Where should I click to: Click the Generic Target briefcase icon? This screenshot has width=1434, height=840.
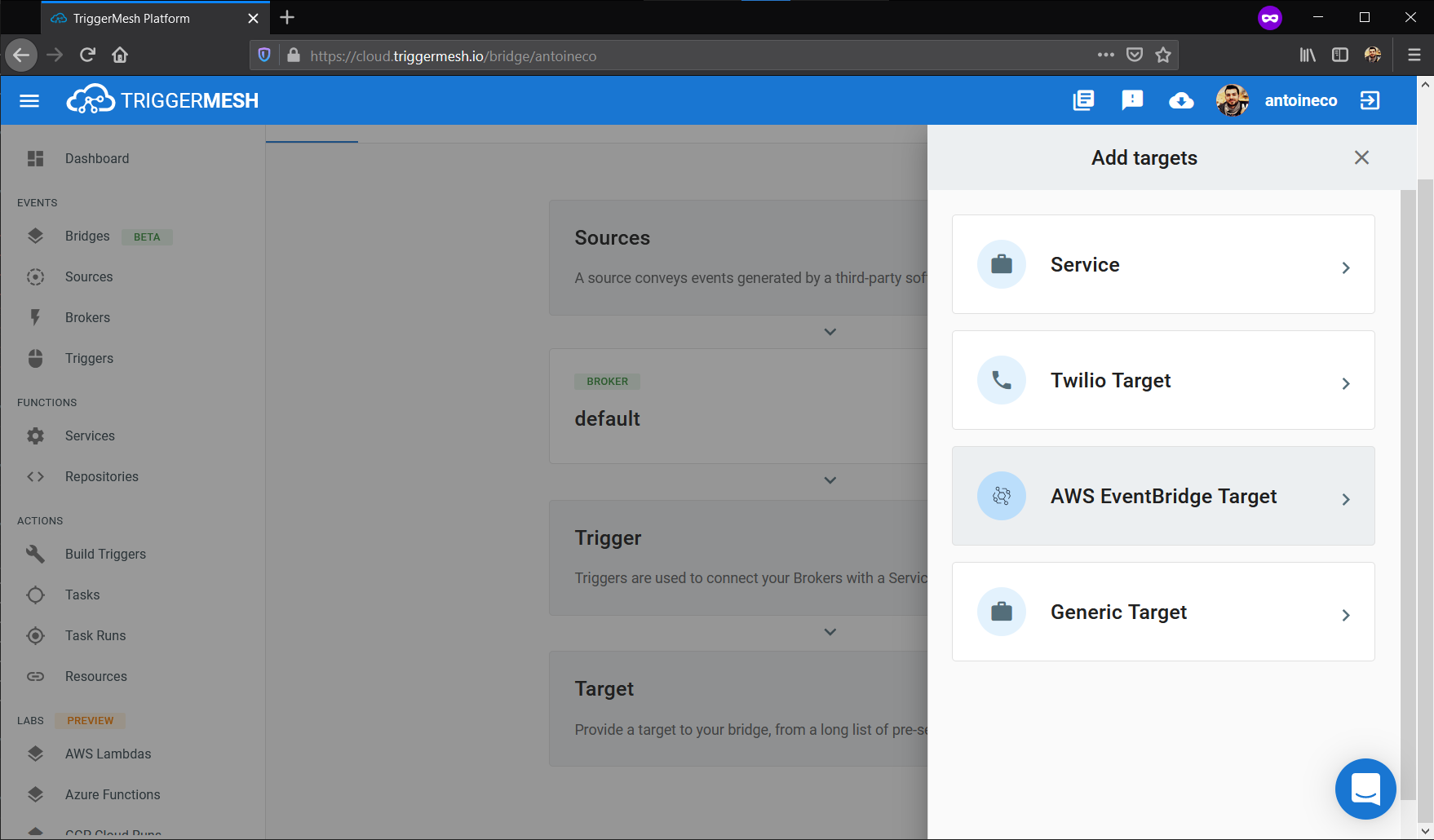[1002, 612]
